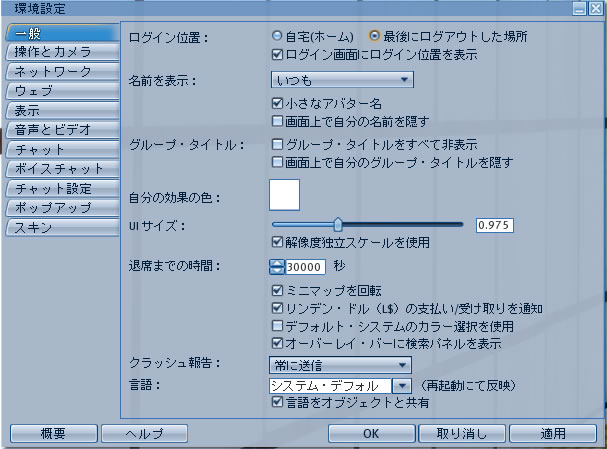This screenshot has width=607, height=449.
Task: Enable 画面上で自分の名前を隠す checkbox
Action: (x=277, y=121)
